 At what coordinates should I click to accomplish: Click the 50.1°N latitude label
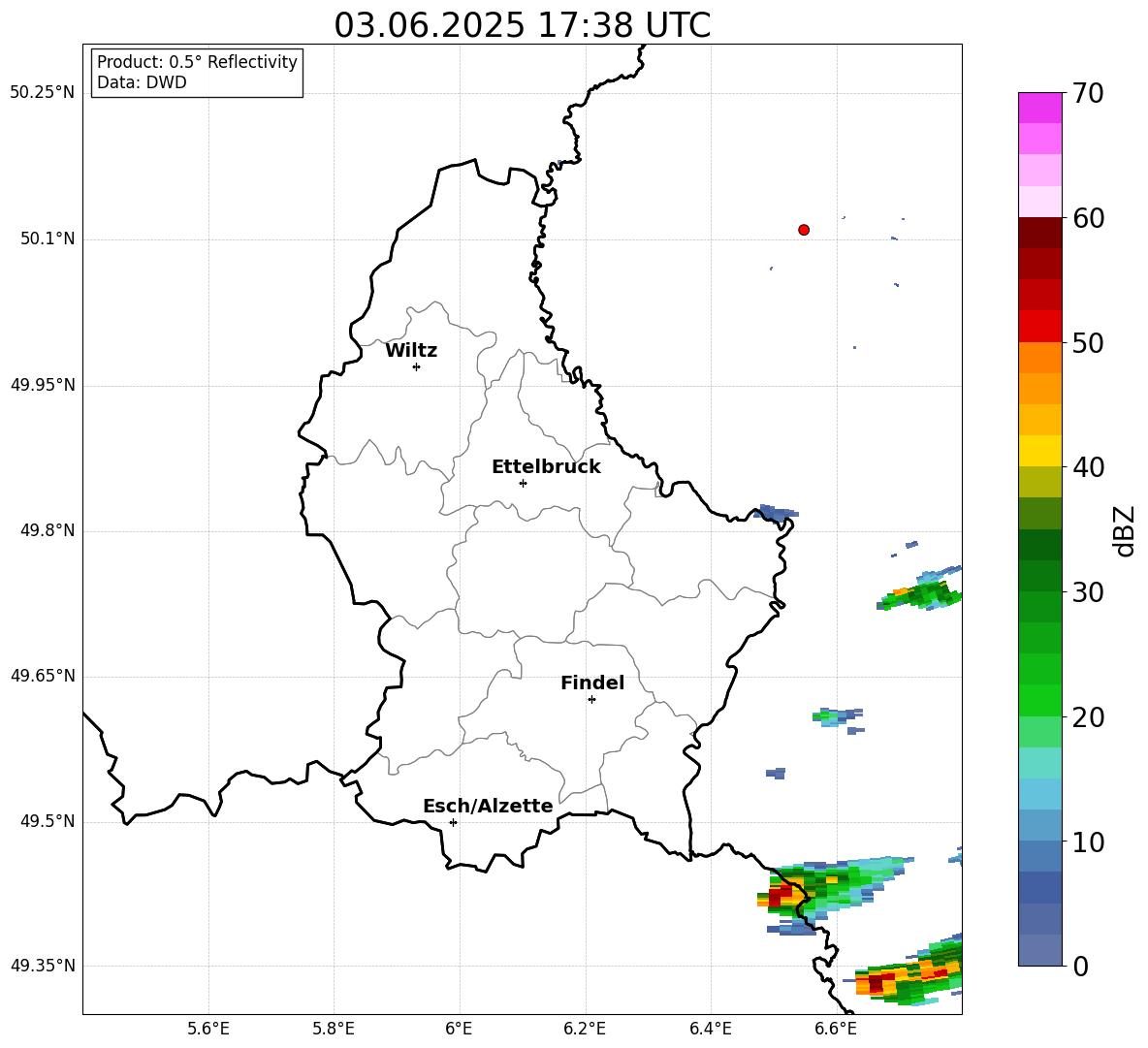tap(48, 239)
